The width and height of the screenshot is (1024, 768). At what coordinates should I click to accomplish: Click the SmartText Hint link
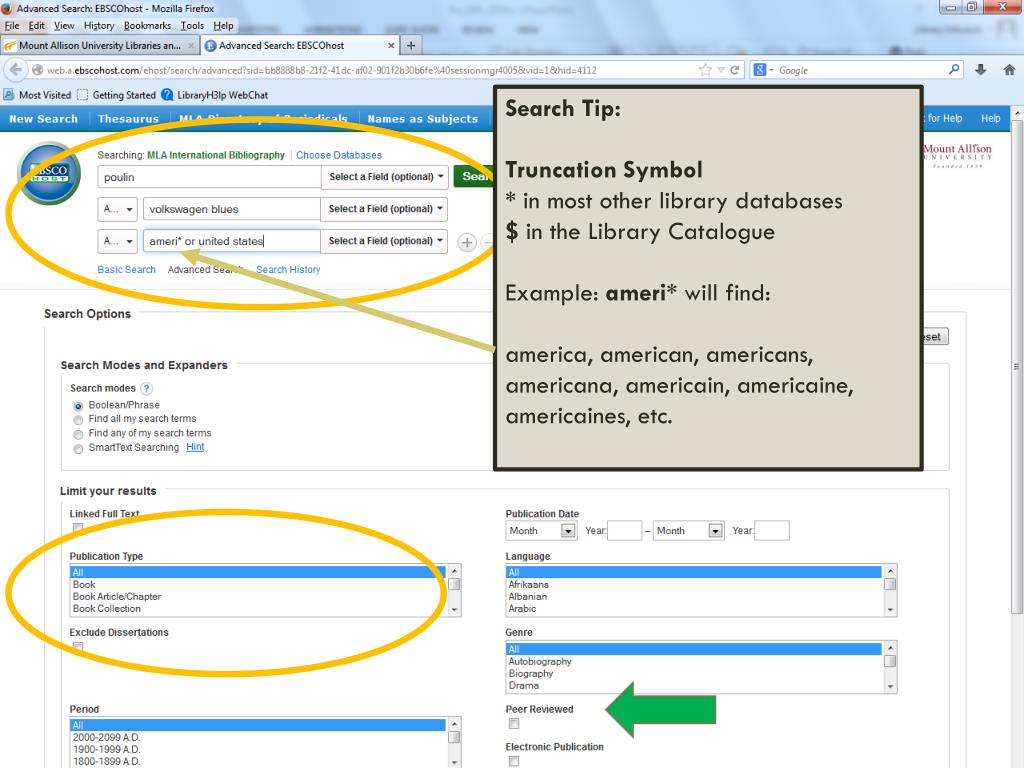click(x=195, y=447)
